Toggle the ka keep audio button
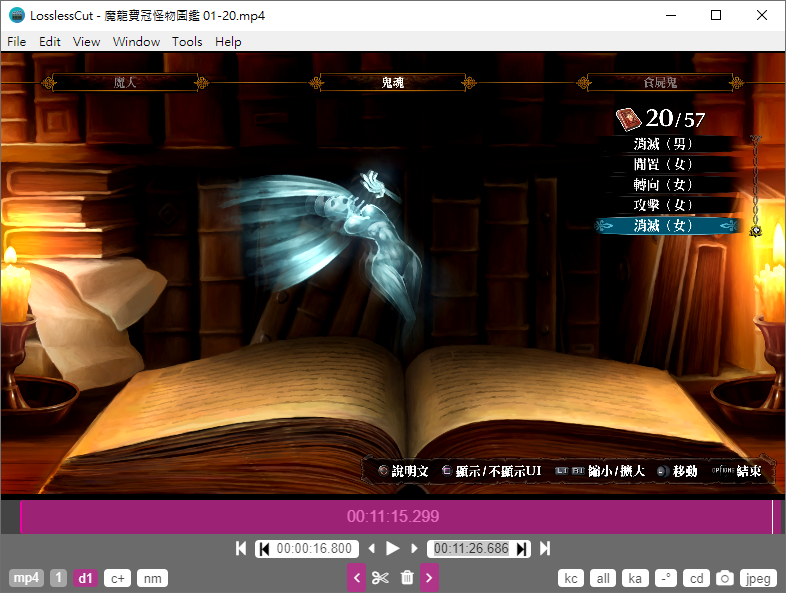The image size is (786, 593). 635,578
